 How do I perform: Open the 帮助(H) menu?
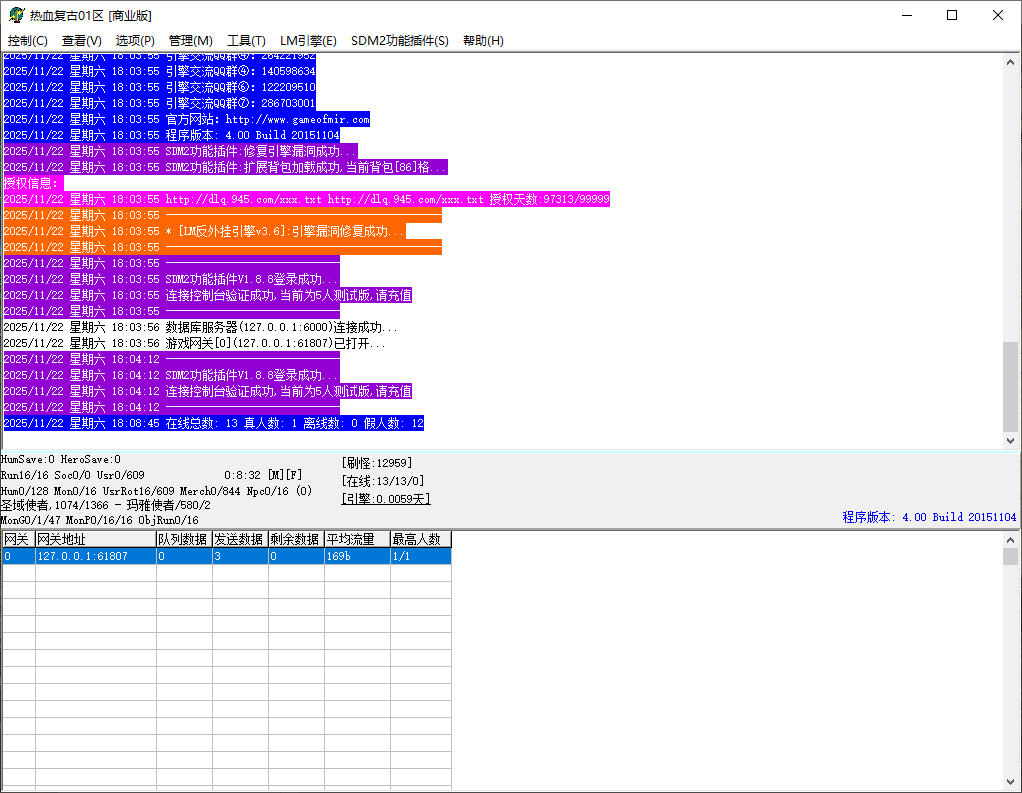click(x=483, y=41)
